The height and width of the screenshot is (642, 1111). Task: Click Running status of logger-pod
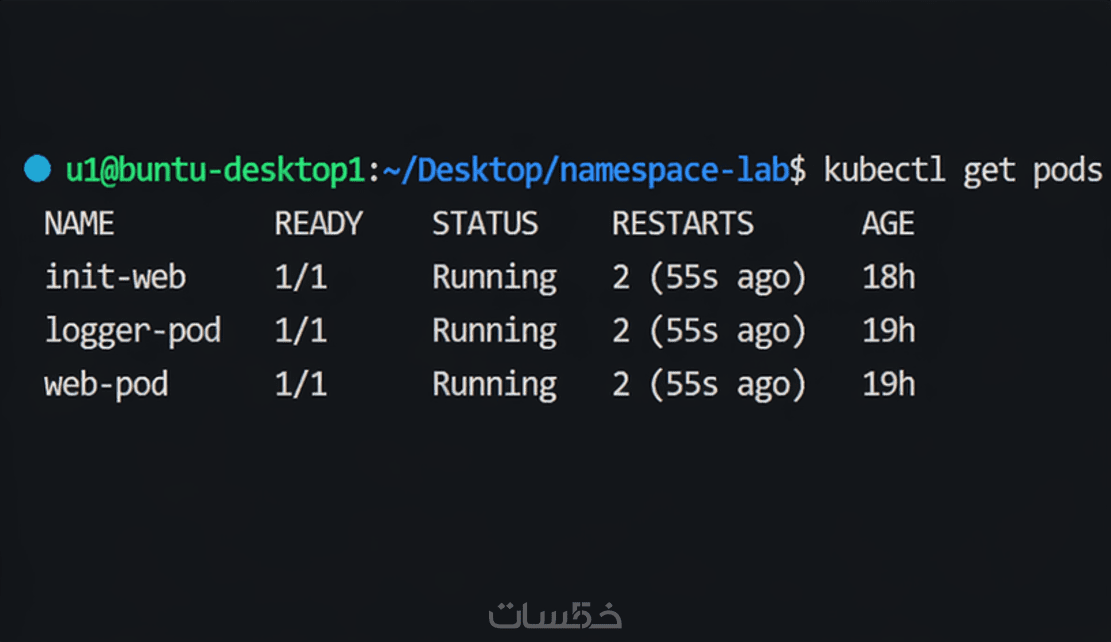point(494,330)
